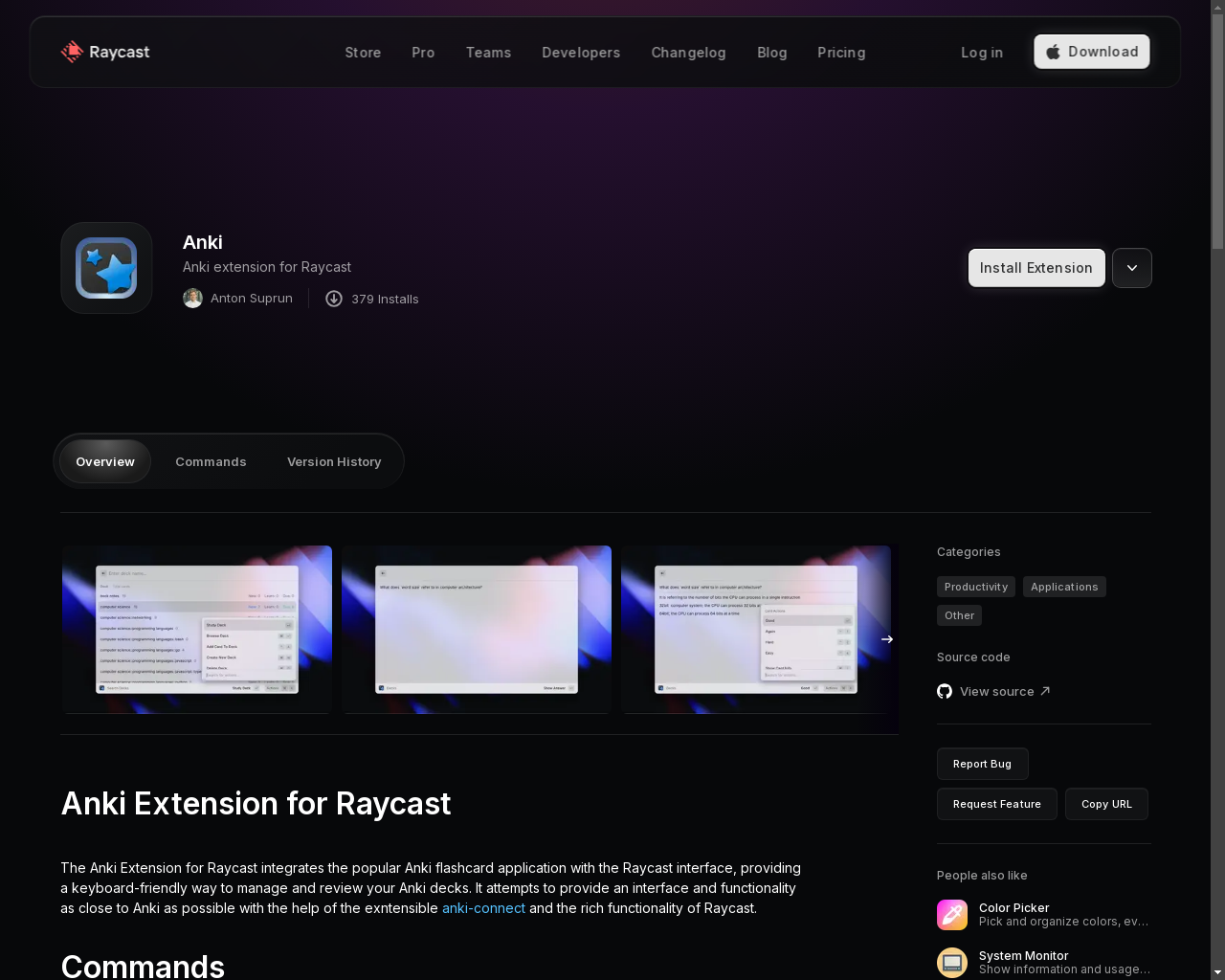The width and height of the screenshot is (1225, 980).
Task: Click the 'Categories' label
Action: point(969,551)
